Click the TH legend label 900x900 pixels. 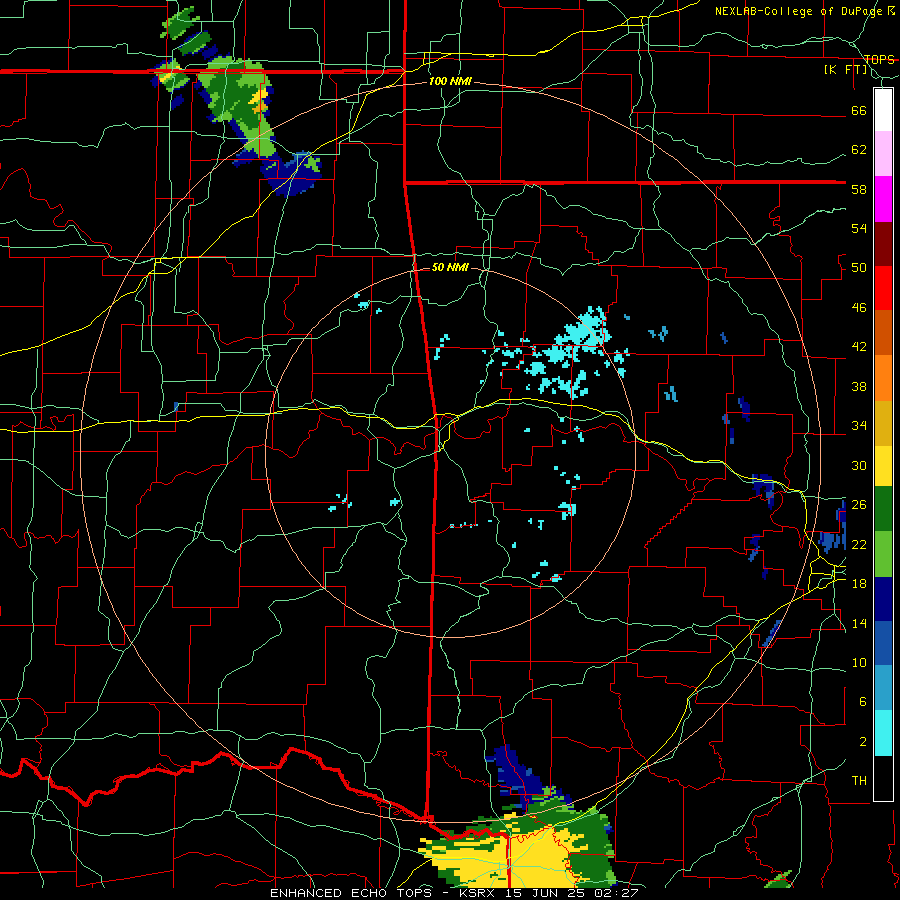click(859, 781)
